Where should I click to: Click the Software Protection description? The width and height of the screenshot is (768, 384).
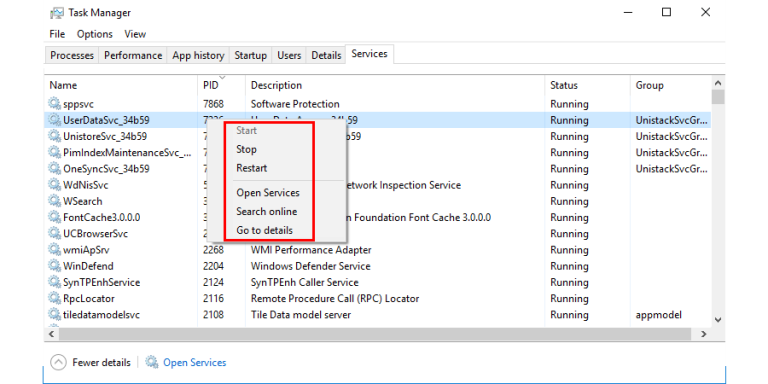[x=295, y=104]
